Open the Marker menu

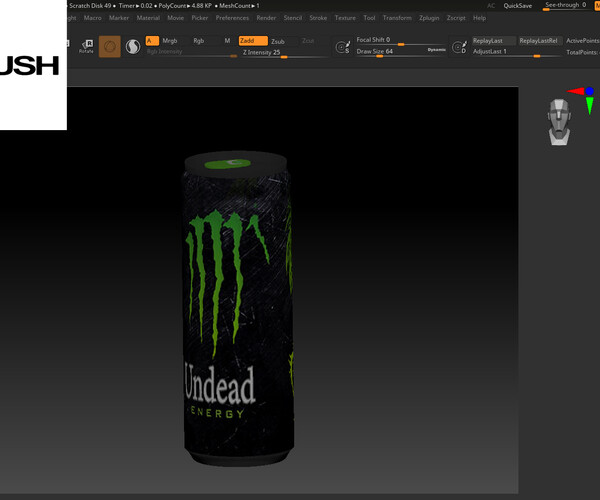pyautogui.click(x=119, y=18)
